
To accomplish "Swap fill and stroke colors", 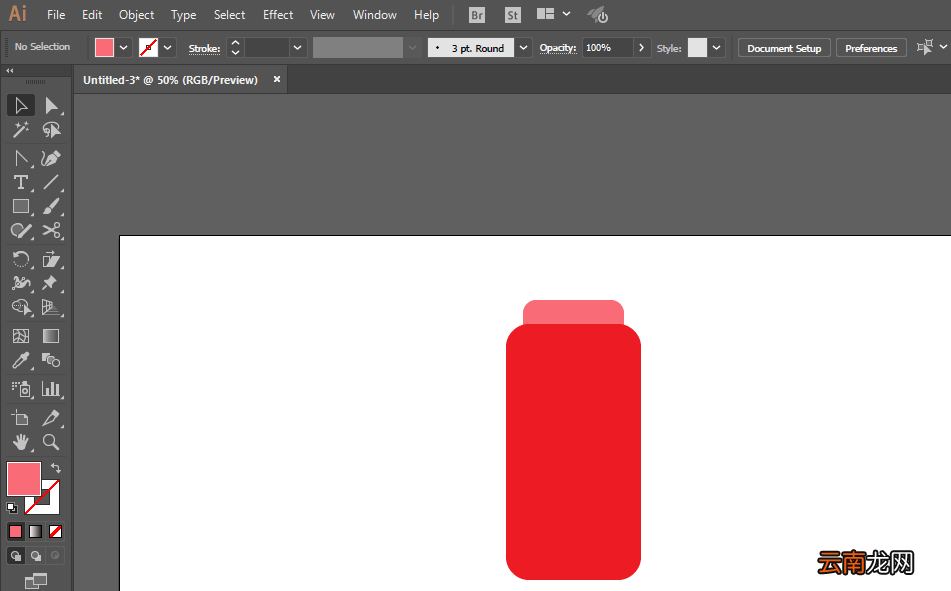I will coord(56,468).
